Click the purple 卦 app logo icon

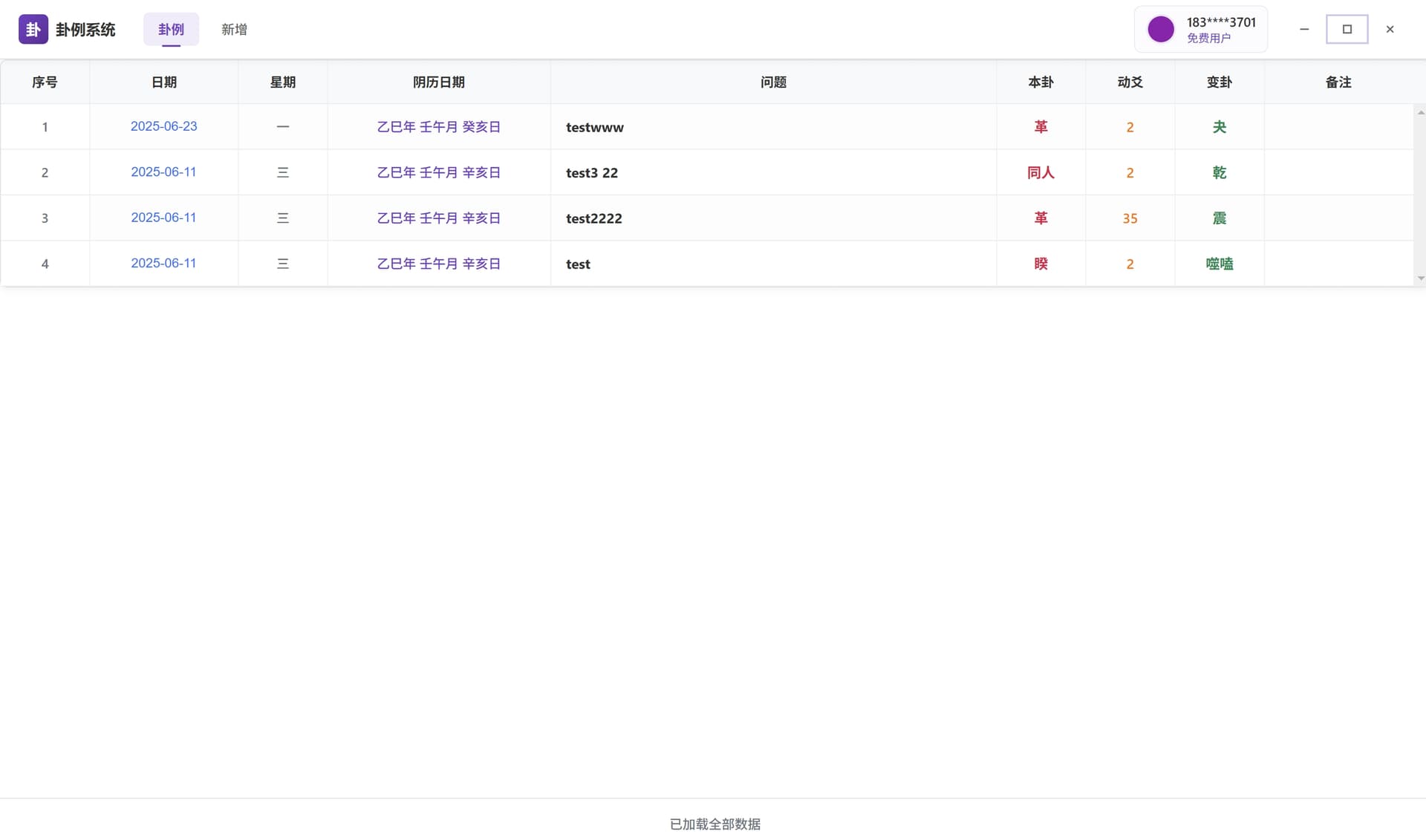point(33,29)
